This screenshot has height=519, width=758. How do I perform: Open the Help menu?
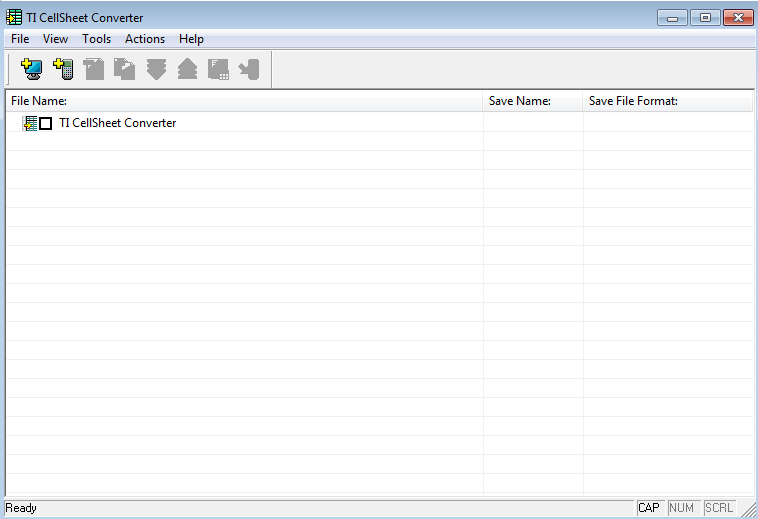tap(191, 39)
